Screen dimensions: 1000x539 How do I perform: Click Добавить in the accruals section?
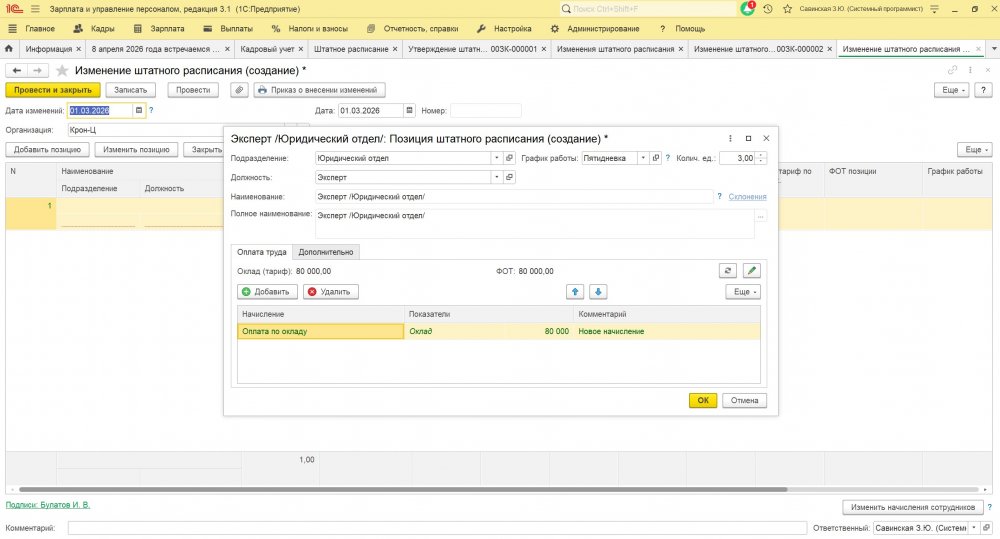tap(266, 292)
